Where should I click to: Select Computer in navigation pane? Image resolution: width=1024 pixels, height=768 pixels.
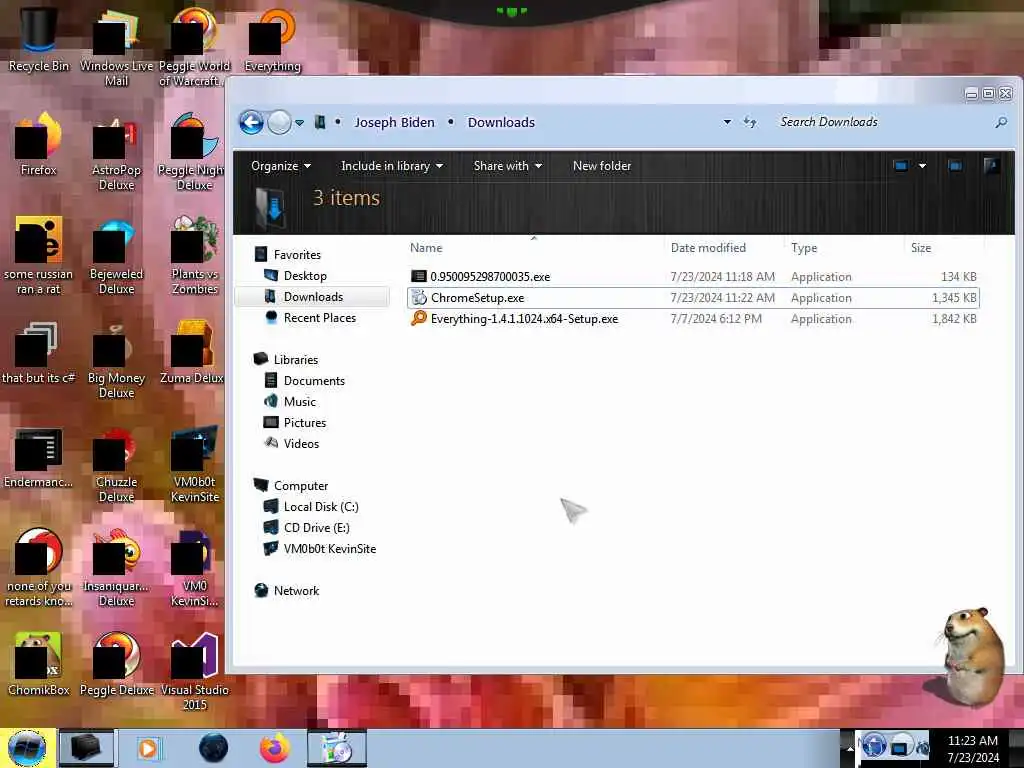291,486
